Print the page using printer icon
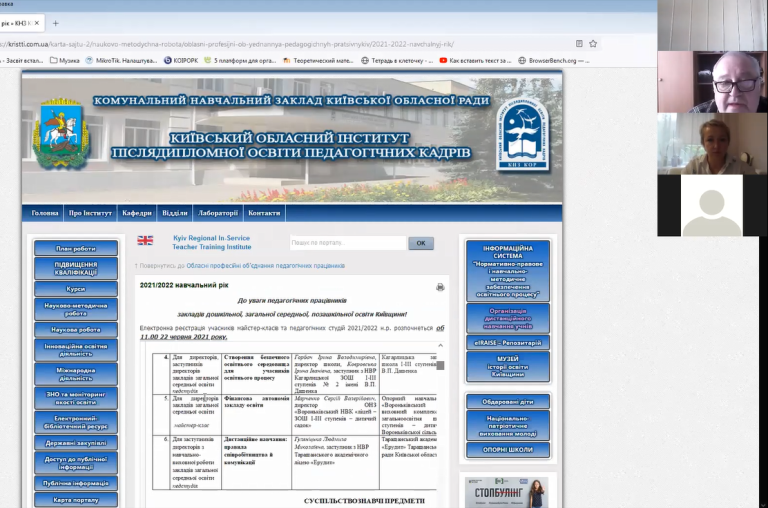768x508 pixels. point(440,287)
